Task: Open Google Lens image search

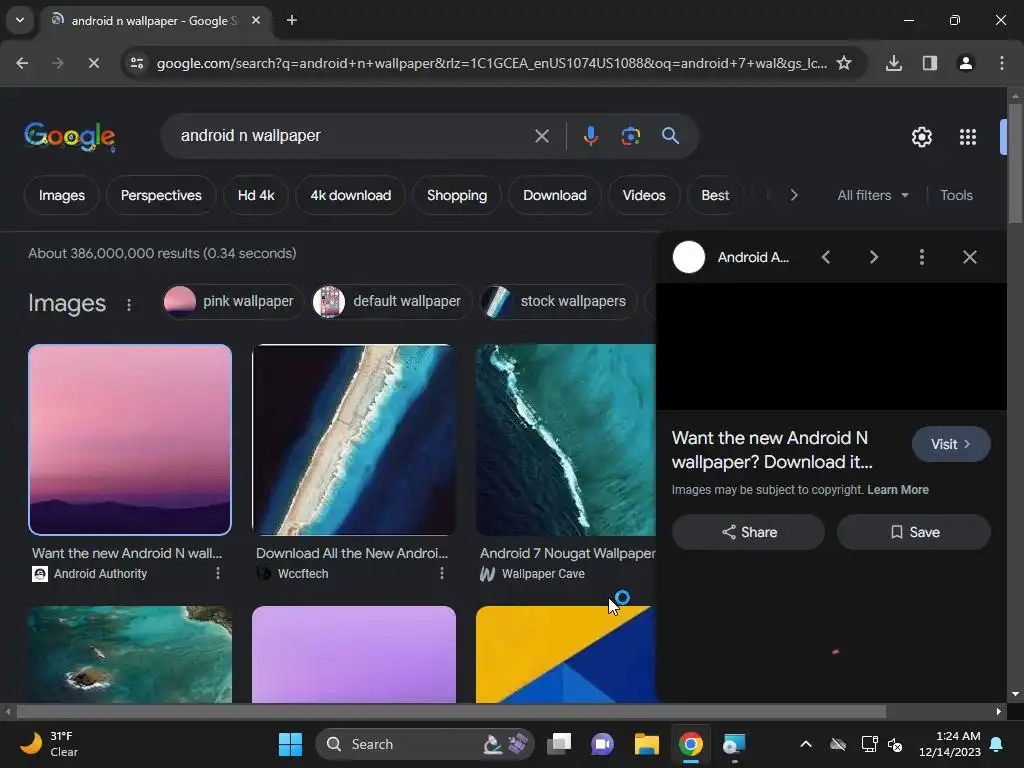Action: click(x=630, y=136)
